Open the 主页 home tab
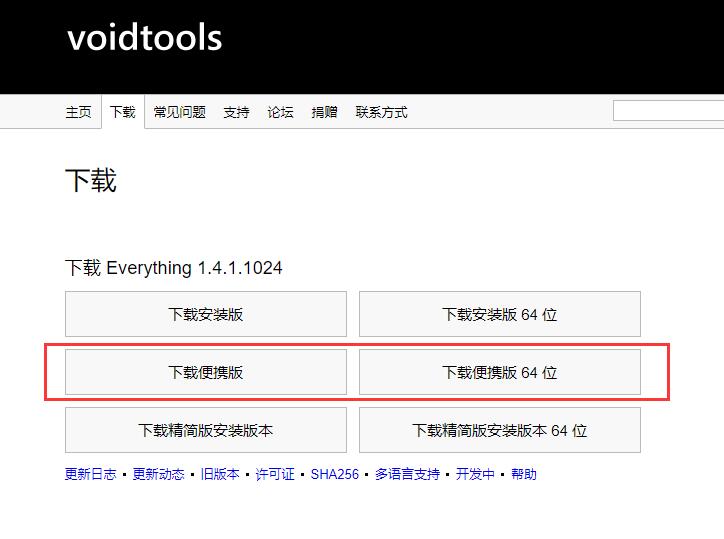This screenshot has width=724, height=539. click(x=78, y=112)
